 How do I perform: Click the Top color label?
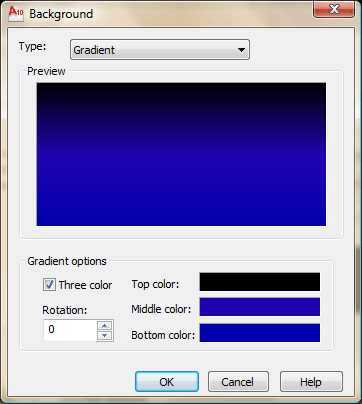click(155, 284)
